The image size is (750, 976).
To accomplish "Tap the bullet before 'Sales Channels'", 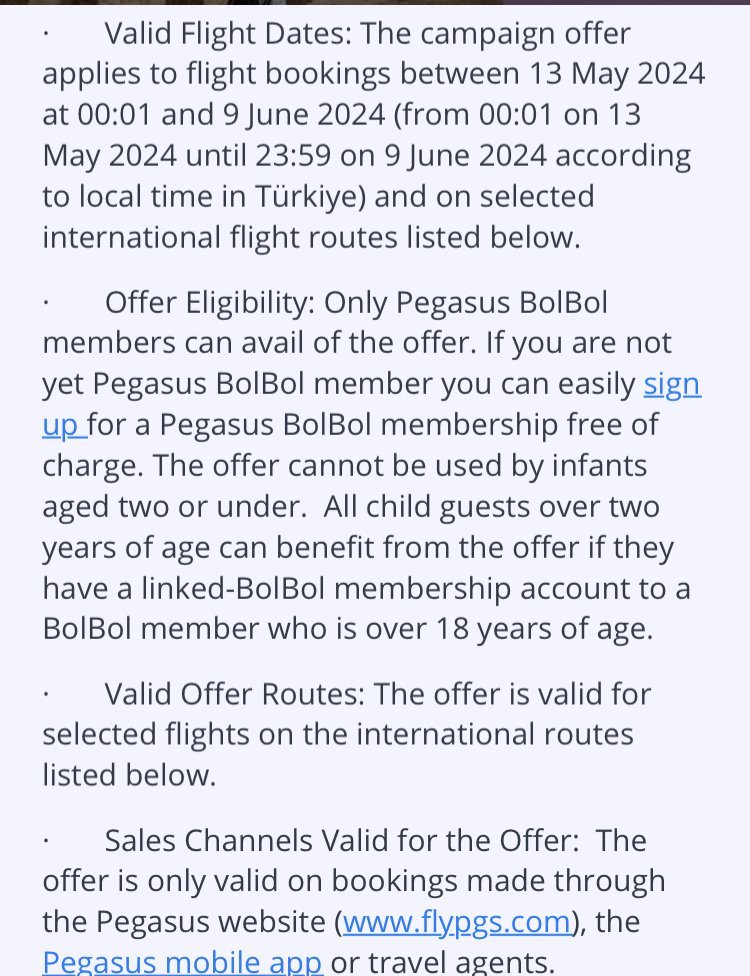I will click(x=46, y=840).
